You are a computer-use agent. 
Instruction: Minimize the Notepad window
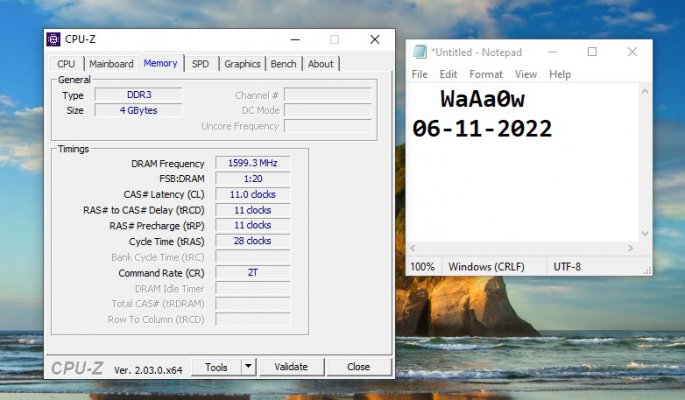(x=552, y=52)
